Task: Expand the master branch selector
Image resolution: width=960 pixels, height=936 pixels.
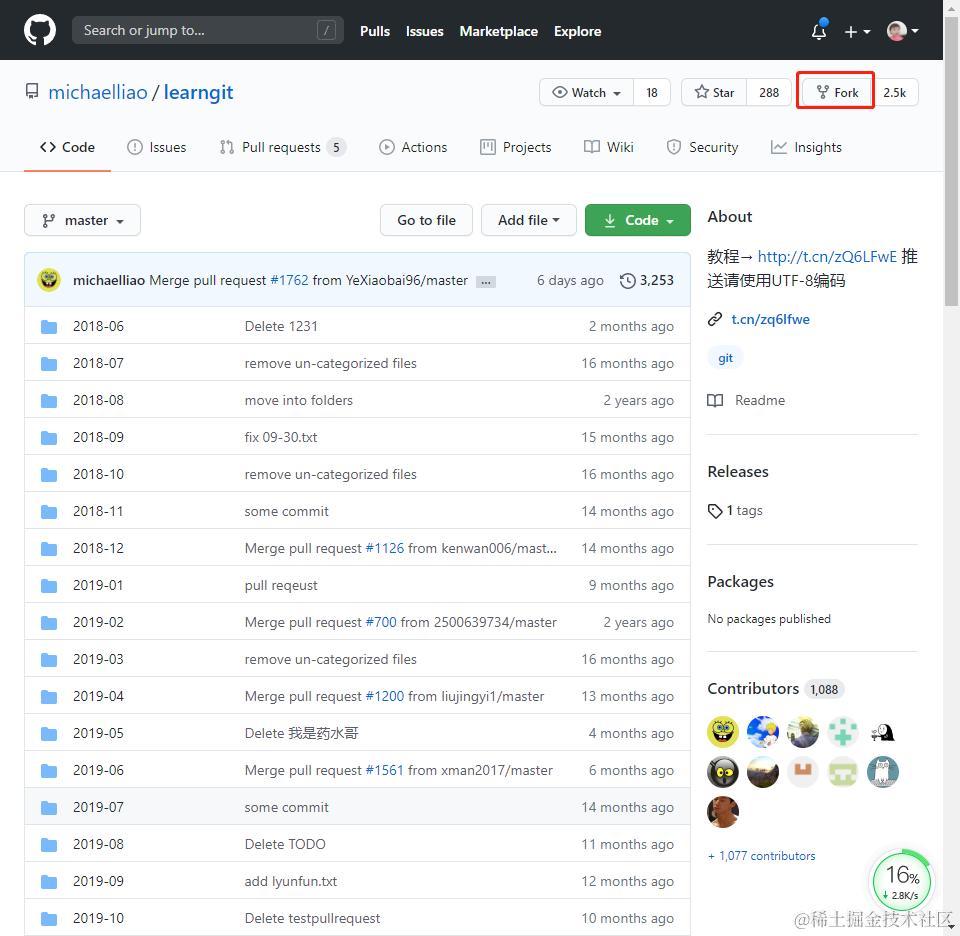Action: point(83,220)
